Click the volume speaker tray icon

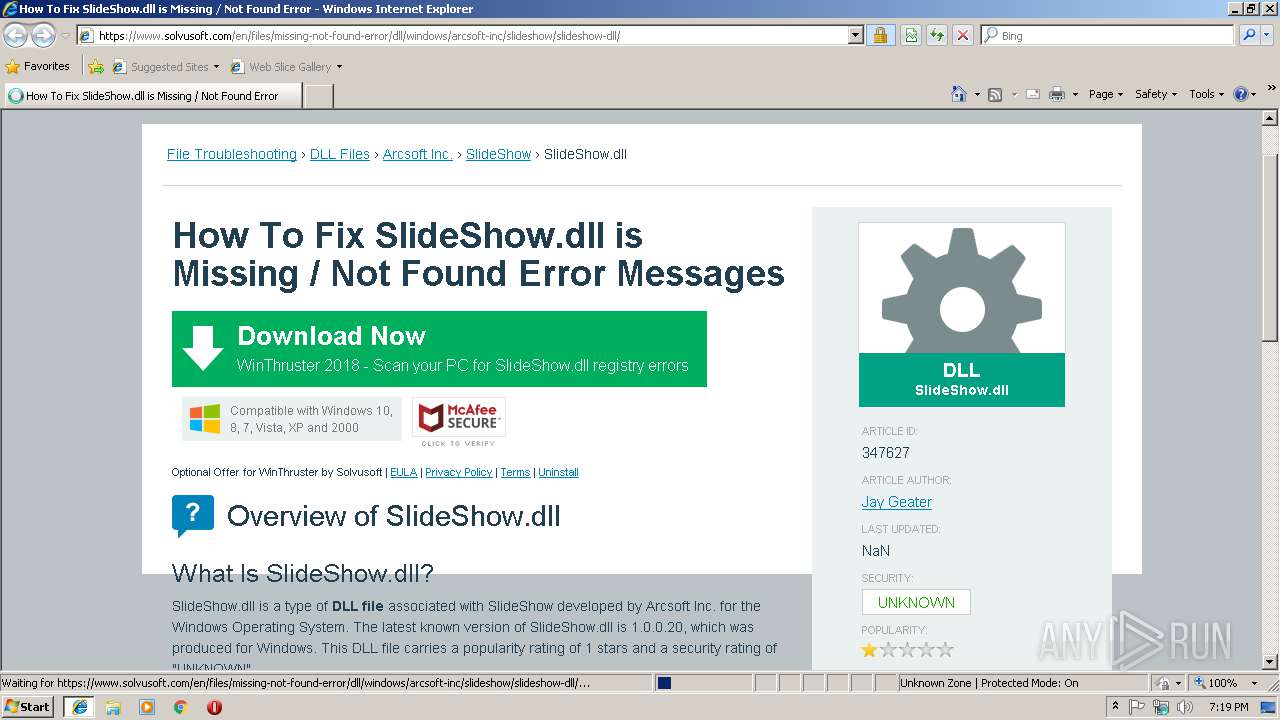click(x=1184, y=706)
